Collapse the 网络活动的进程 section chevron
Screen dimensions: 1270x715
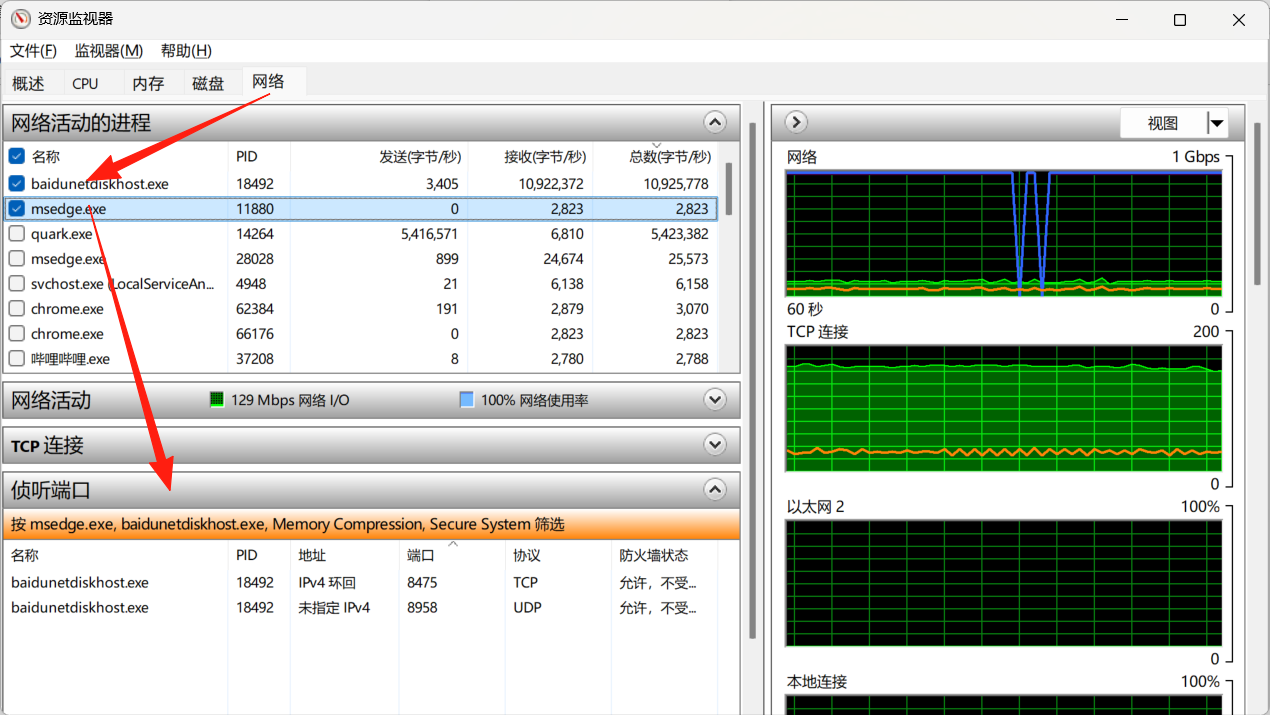click(715, 122)
